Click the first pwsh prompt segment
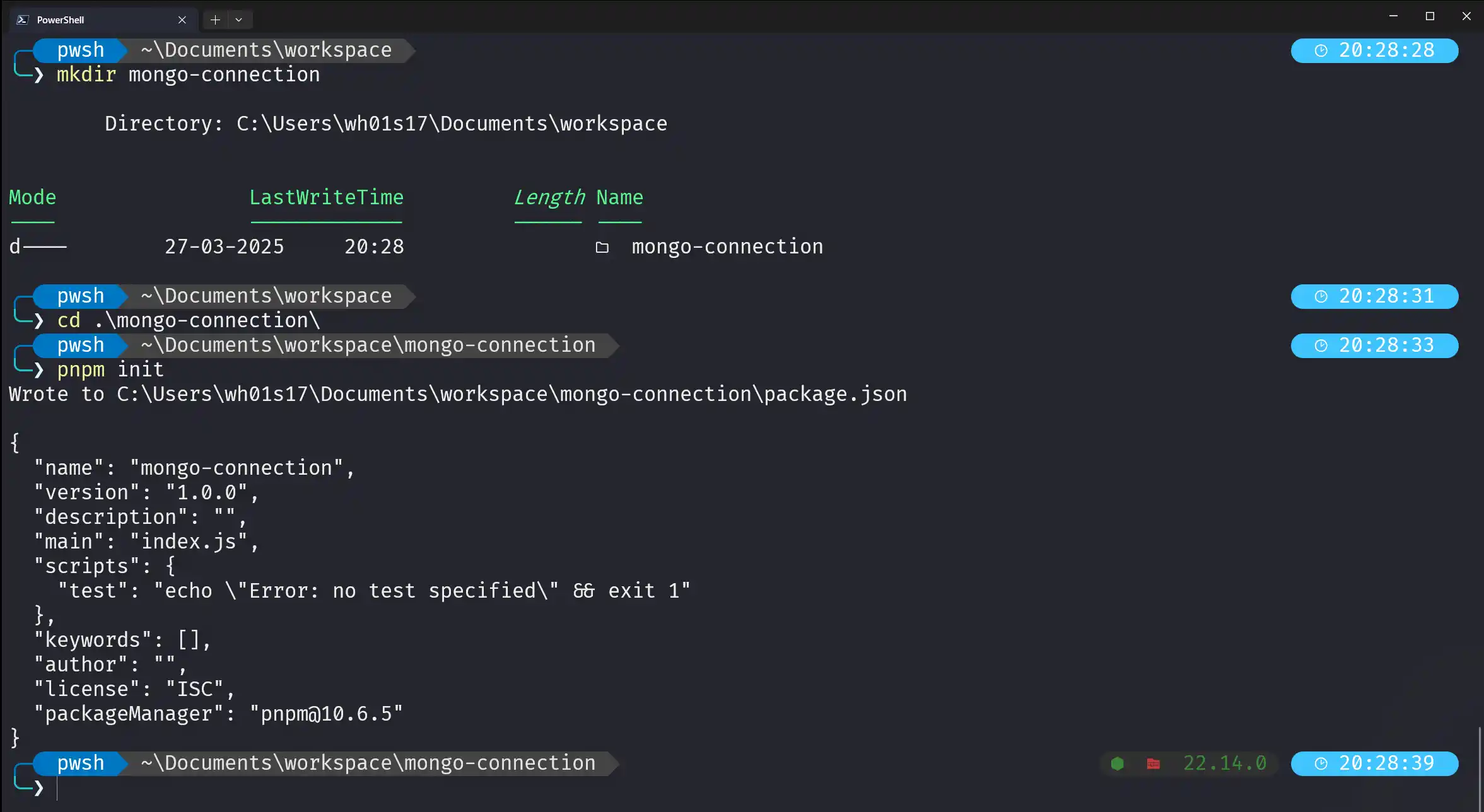 pos(80,50)
